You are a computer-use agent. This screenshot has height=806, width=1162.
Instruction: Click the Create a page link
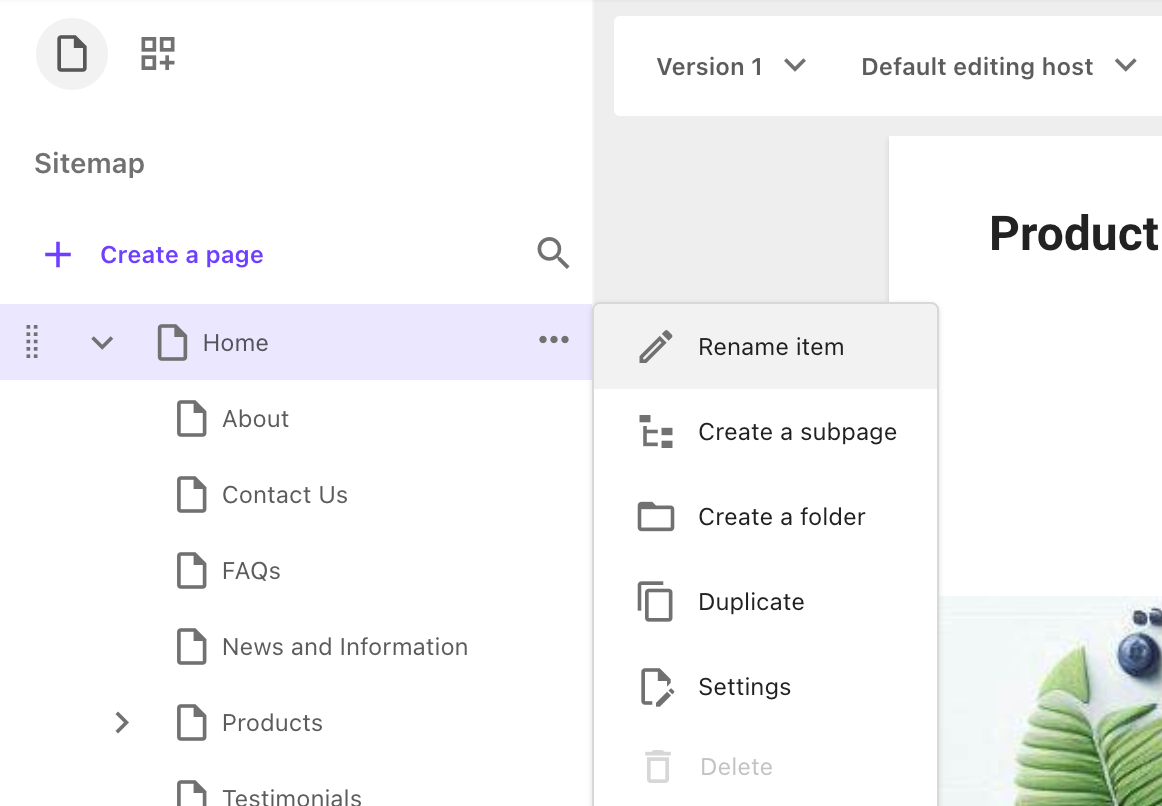click(x=182, y=255)
